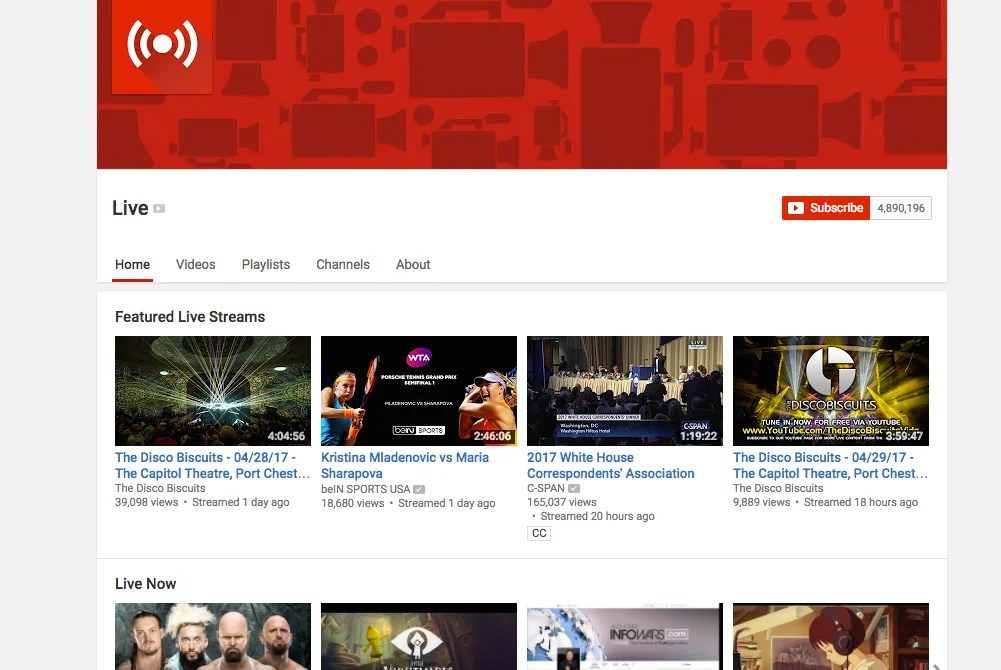Click the 18,680 views text
This screenshot has width=1001, height=670.
tap(352, 503)
